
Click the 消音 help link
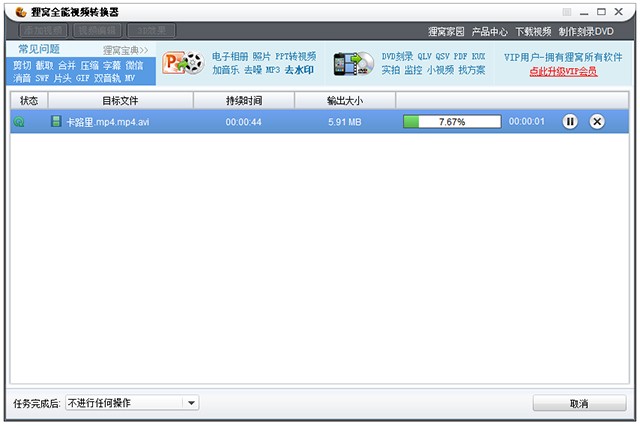(22, 78)
